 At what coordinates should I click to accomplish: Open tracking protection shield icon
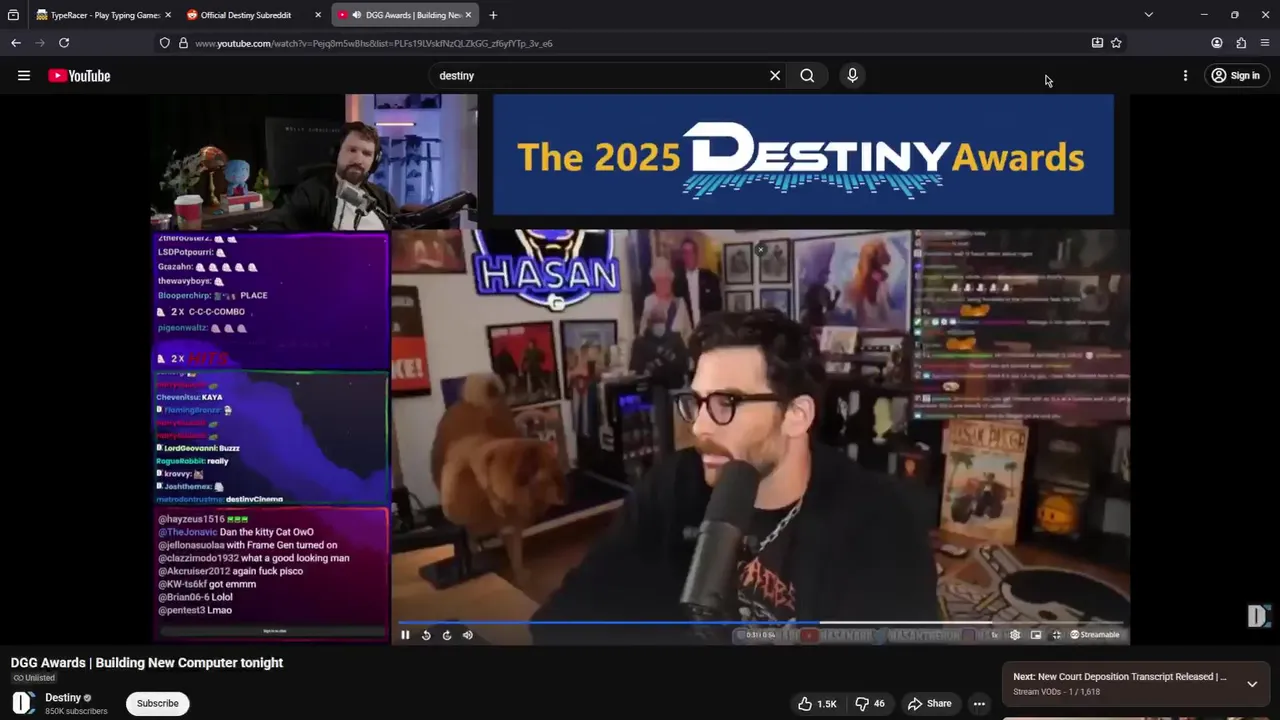(x=165, y=43)
